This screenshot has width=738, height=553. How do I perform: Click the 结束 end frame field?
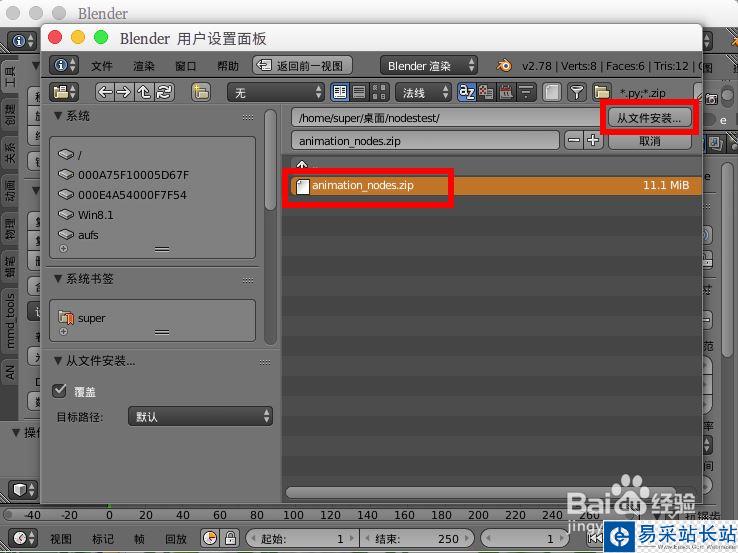[x=417, y=538]
